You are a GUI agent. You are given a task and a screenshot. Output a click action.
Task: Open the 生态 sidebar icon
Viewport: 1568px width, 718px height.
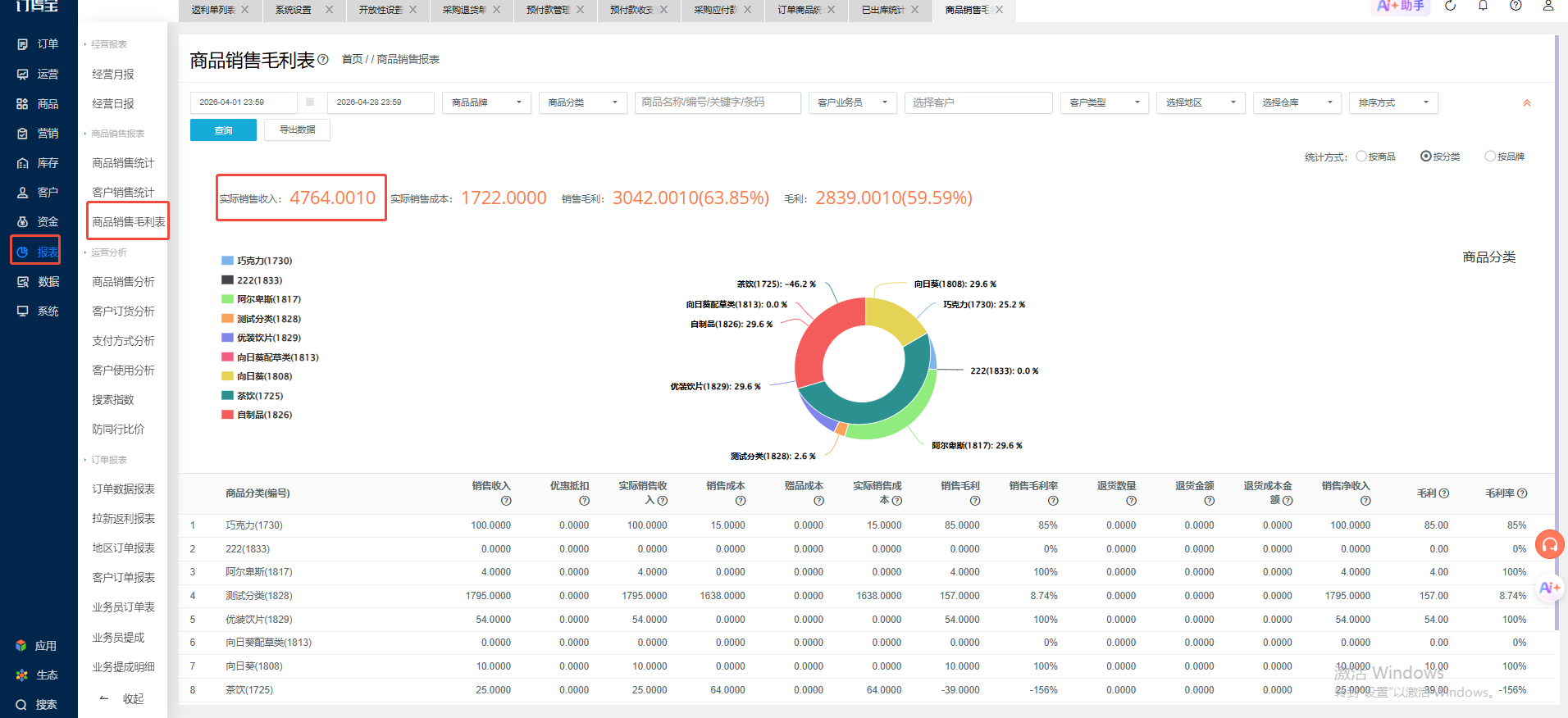tap(21, 675)
